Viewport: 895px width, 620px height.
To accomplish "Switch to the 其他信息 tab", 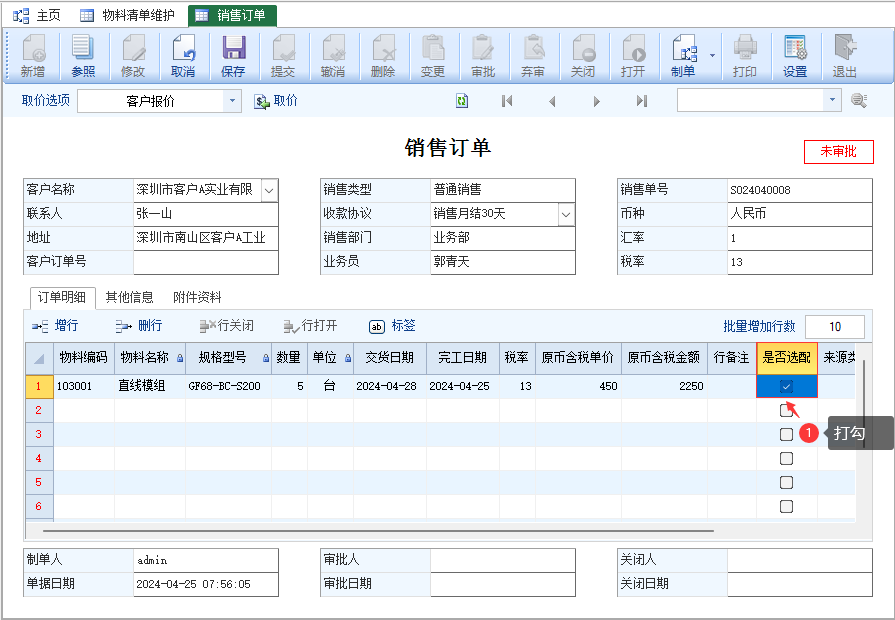I will click(130, 297).
